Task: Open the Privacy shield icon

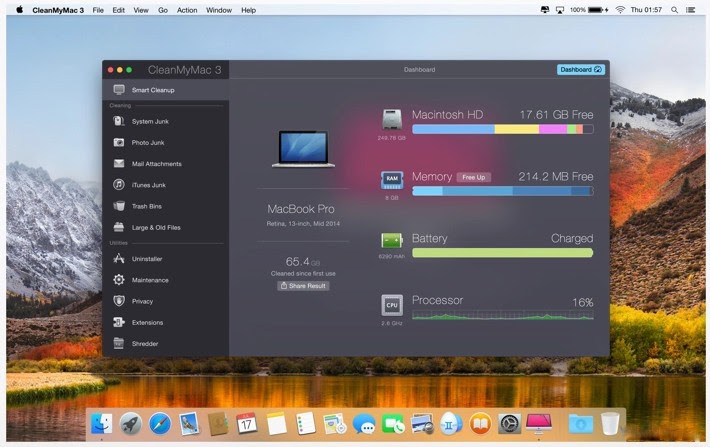Action: click(119, 301)
